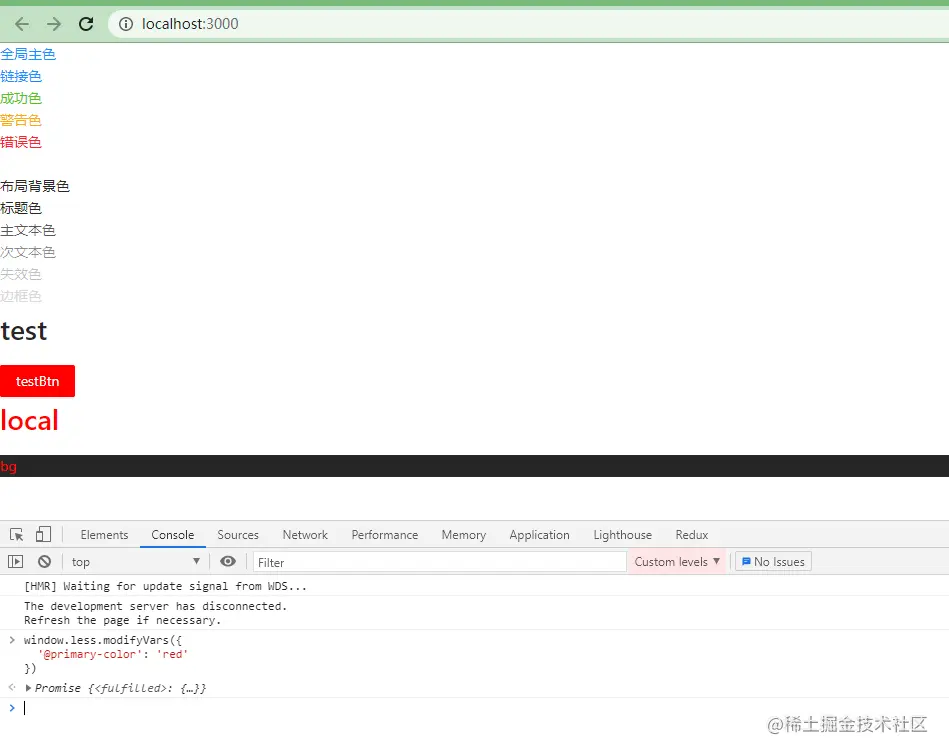Image resolution: width=949 pixels, height=756 pixels.
Task: Toggle the device toolbar icon
Action: [43, 534]
